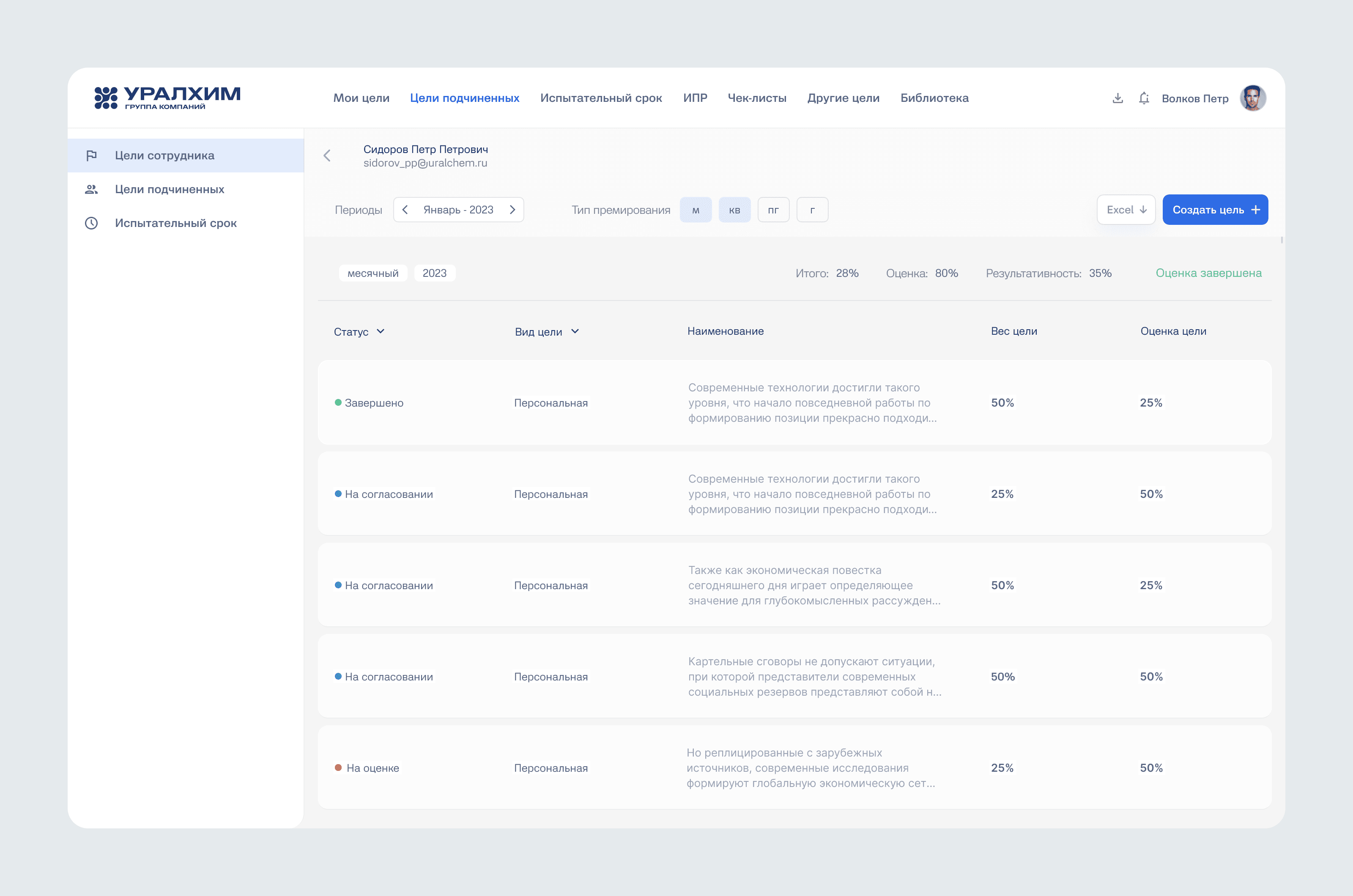Click the Оценка цели column header
The image size is (1353, 896).
1173,331
